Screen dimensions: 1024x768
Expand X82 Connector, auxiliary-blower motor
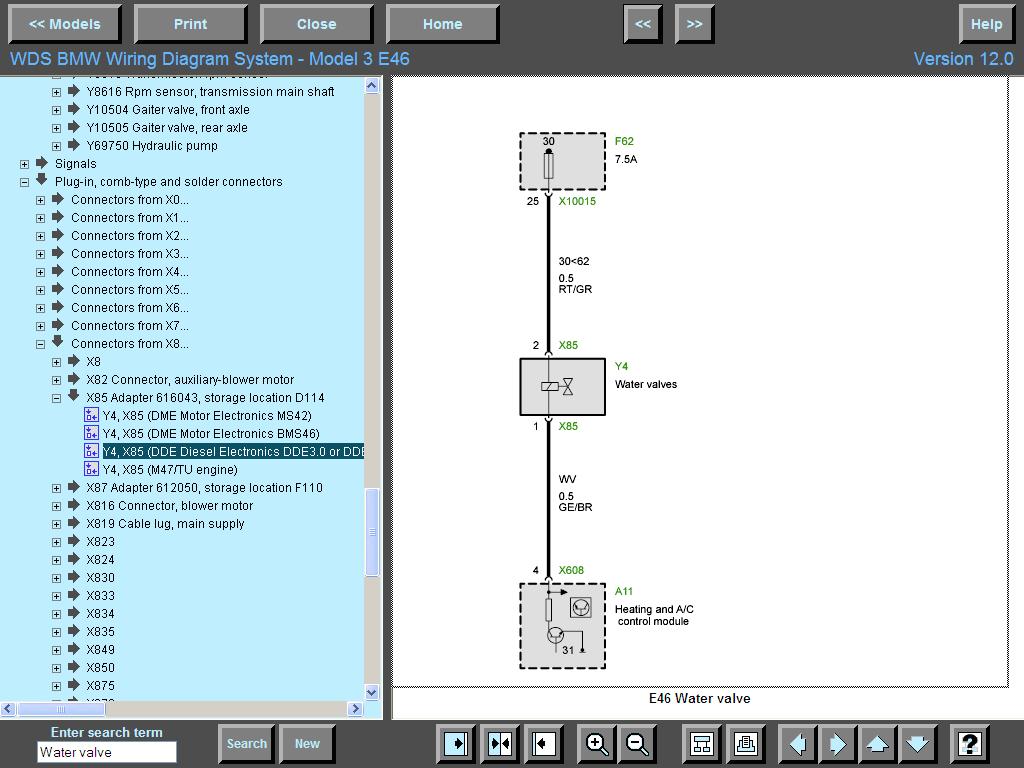tap(57, 380)
